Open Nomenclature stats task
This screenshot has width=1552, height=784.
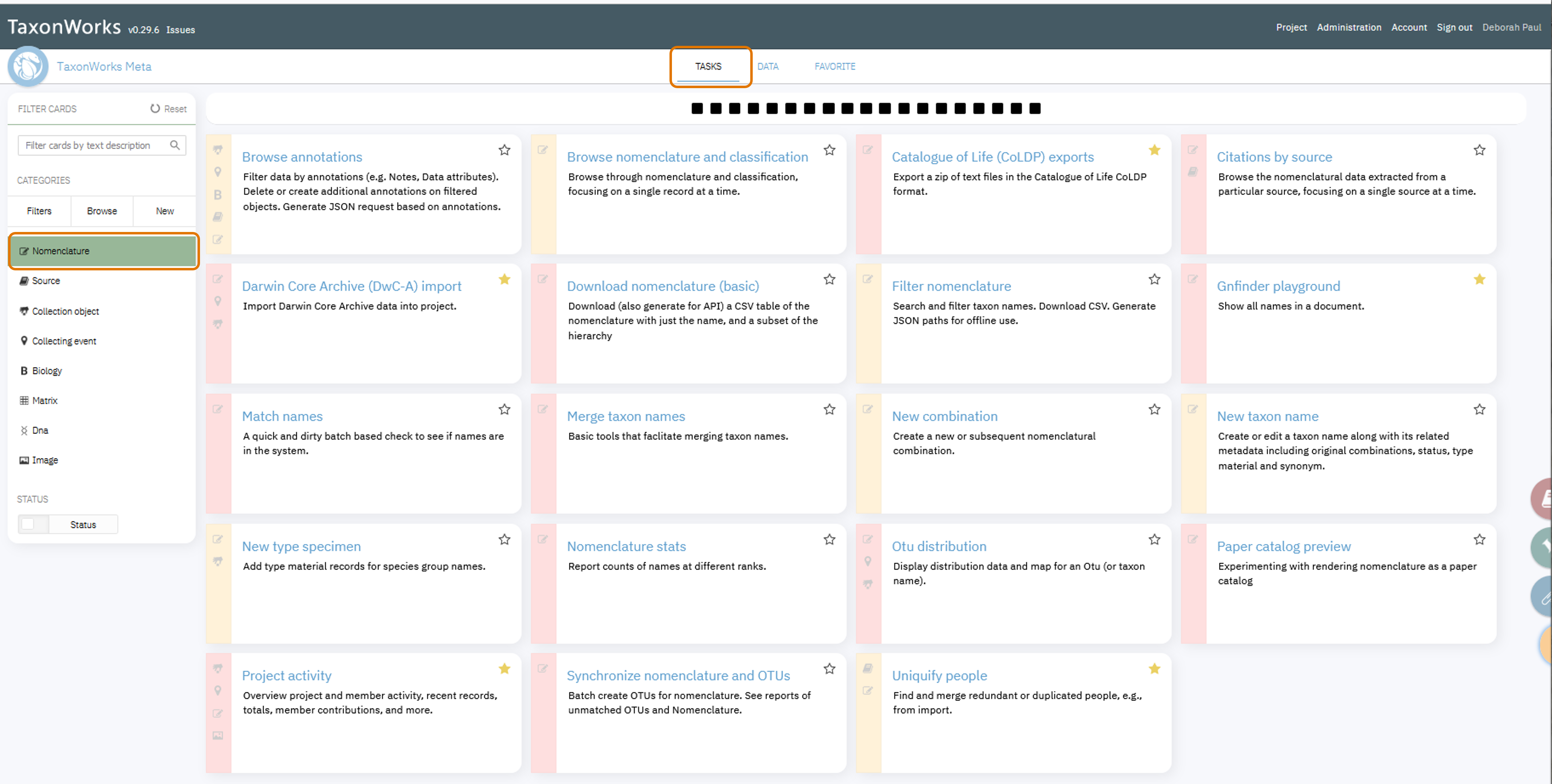click(x=626, y=546)
